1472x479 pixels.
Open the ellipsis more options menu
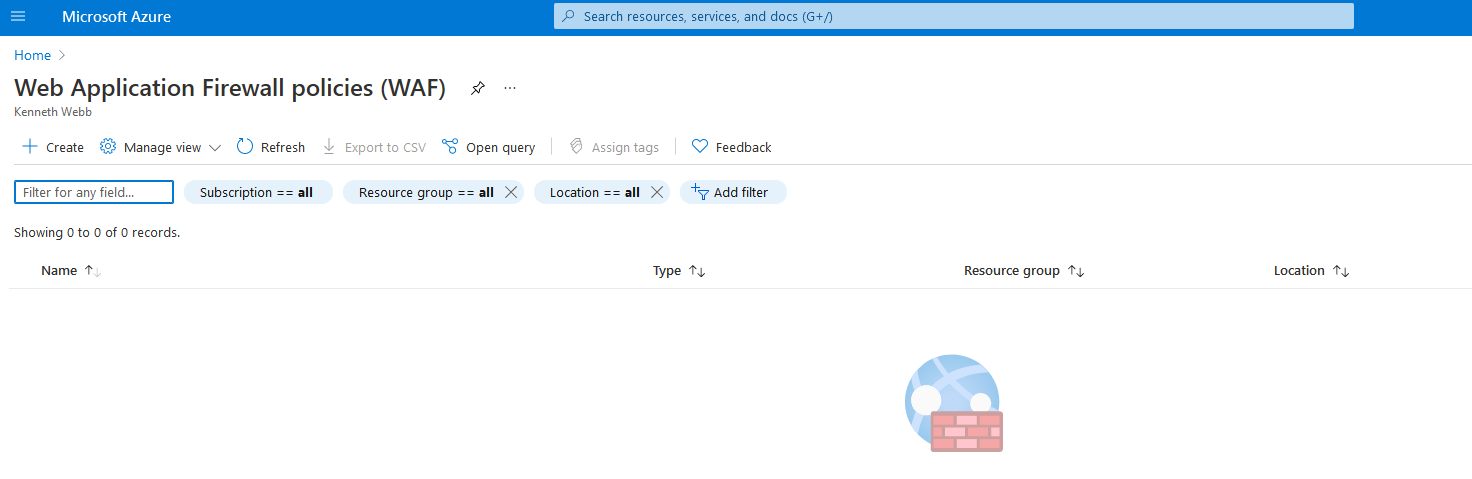click(510, 88)
